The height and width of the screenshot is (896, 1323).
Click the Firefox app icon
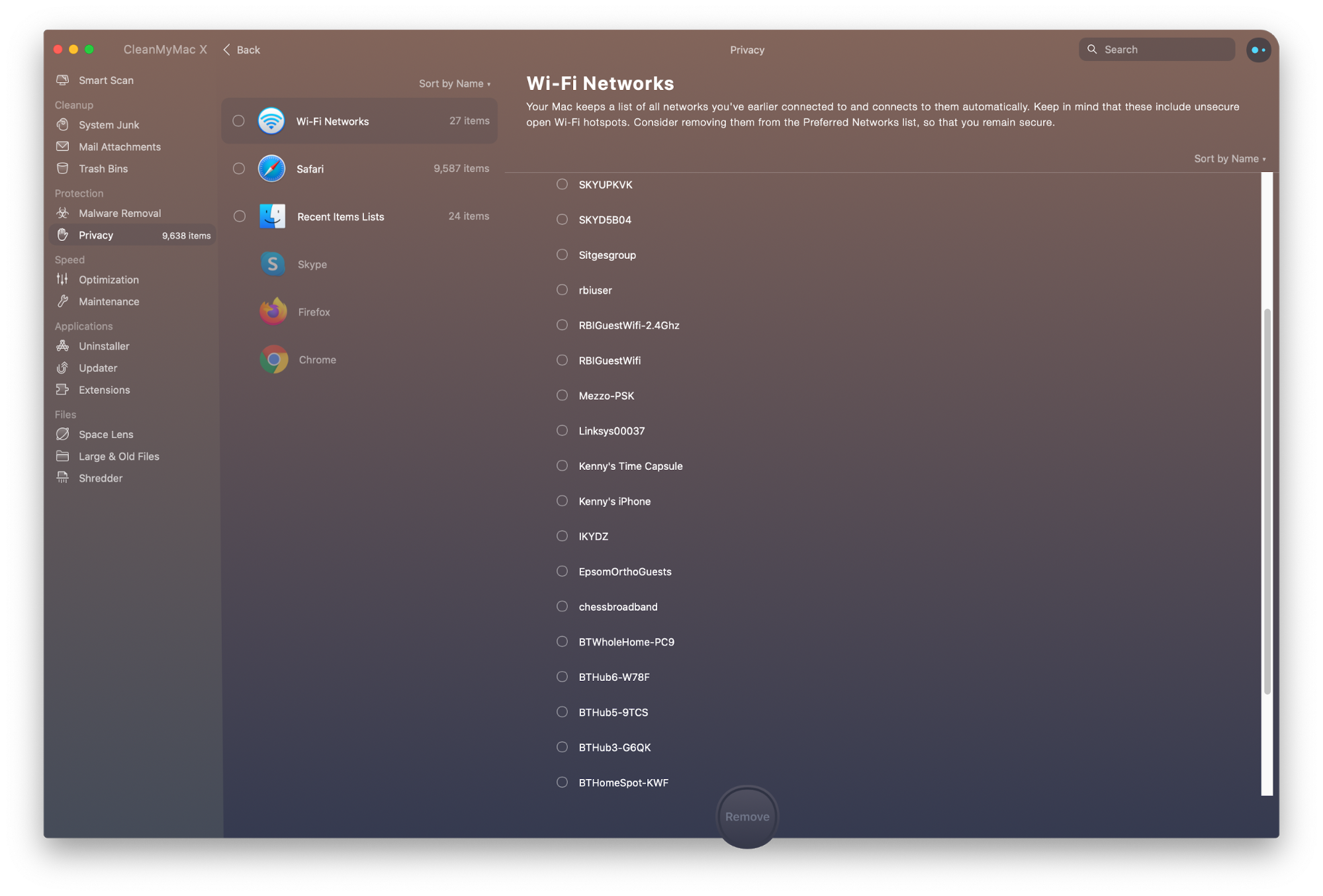(x=273, y=311)
